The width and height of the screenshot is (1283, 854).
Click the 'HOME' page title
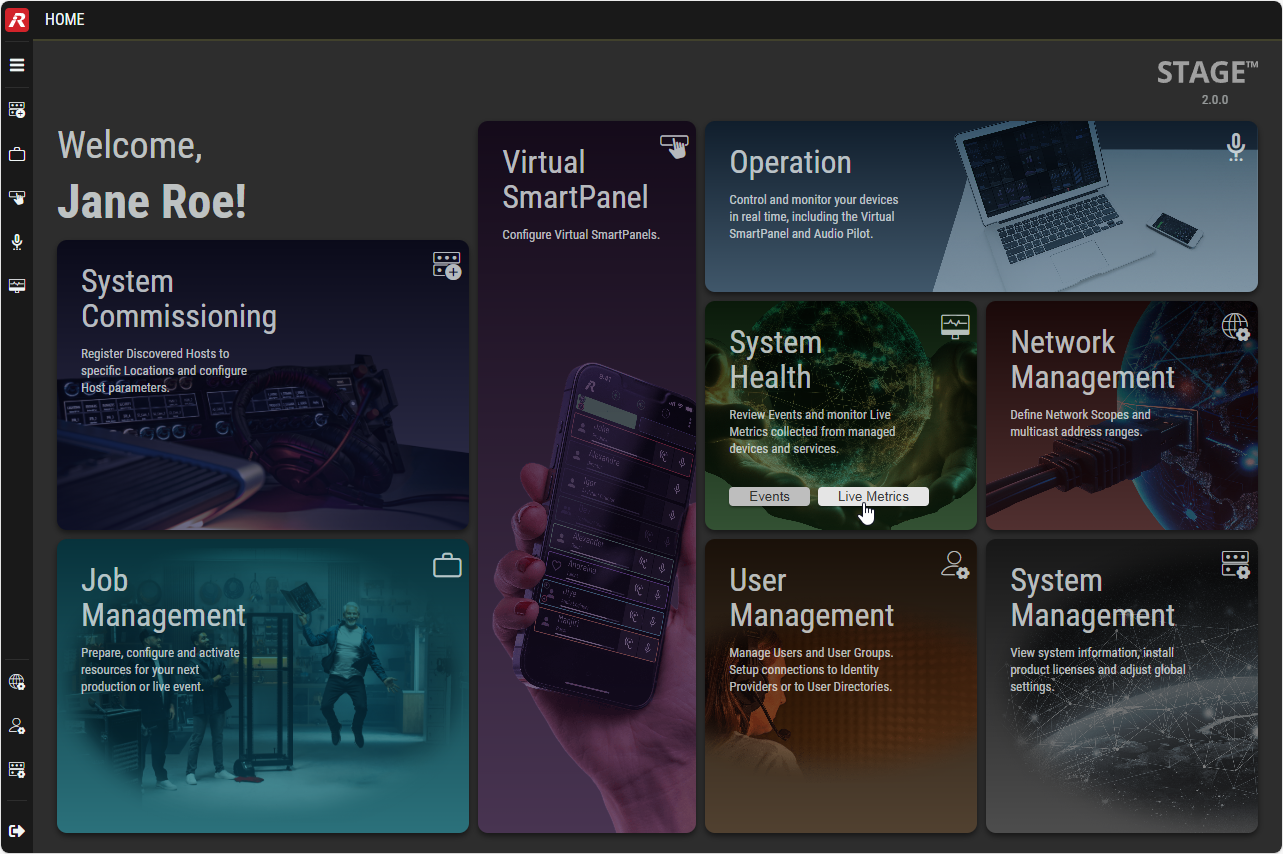click(65, 19)
